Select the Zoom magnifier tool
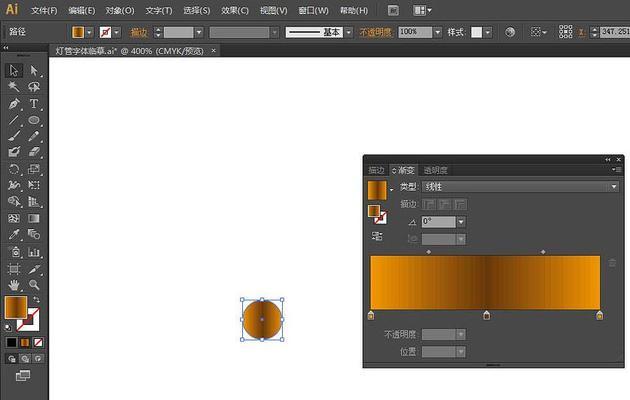This screenshot has height=400, width=630. (34, 285)
